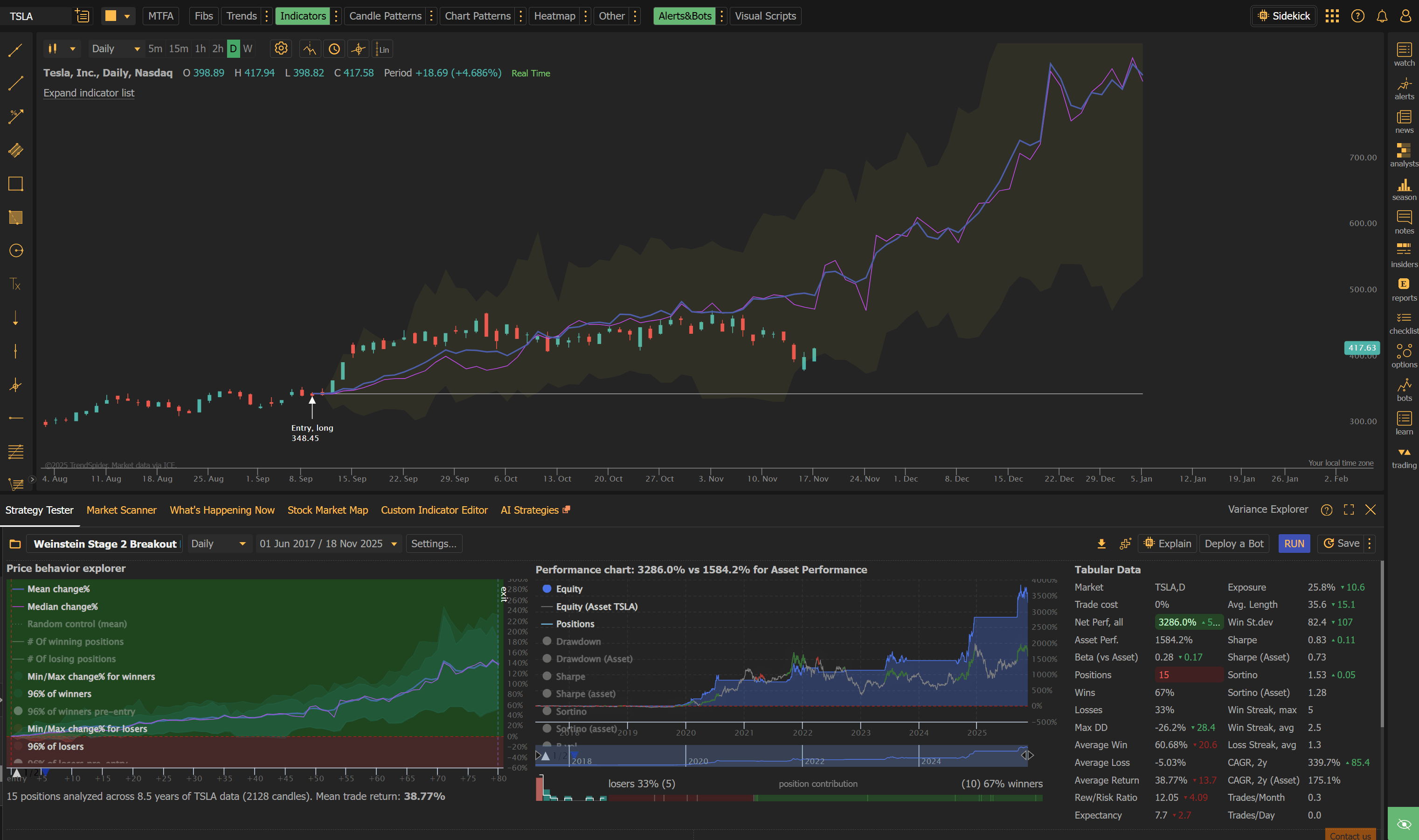Image resolution: width=1419 pixels, height=840 pixels.
Task: Open the learn sidebar panel
Action: [1404, 423]
